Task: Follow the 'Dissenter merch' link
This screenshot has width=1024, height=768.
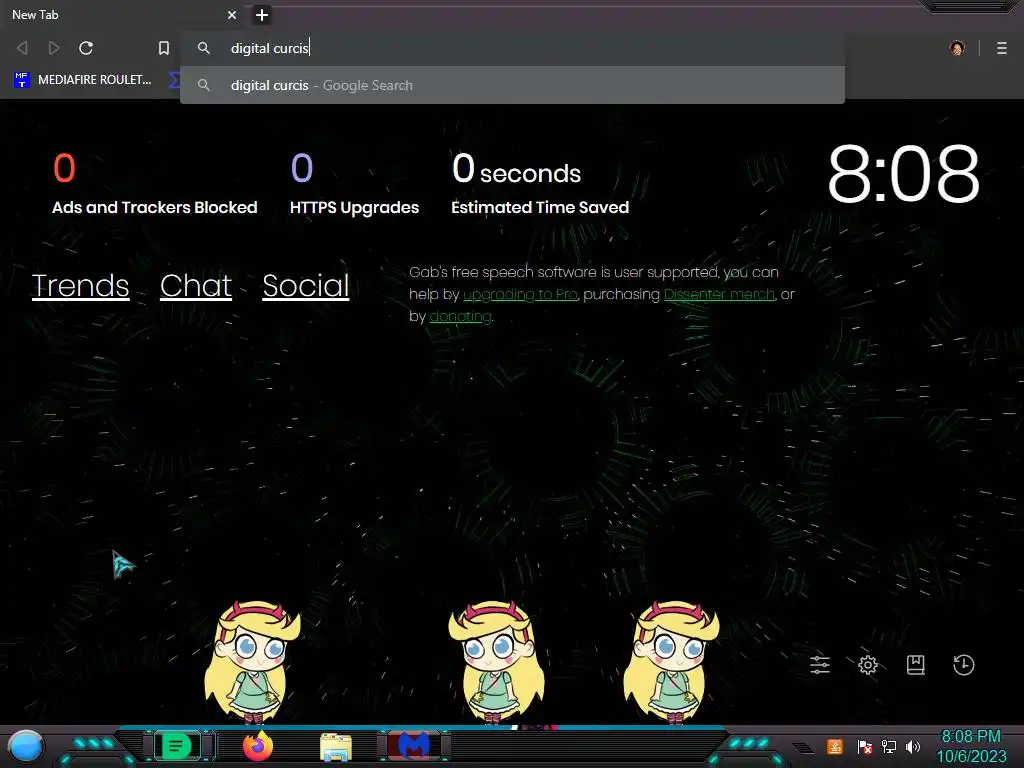Action: [x=719, y=295]
